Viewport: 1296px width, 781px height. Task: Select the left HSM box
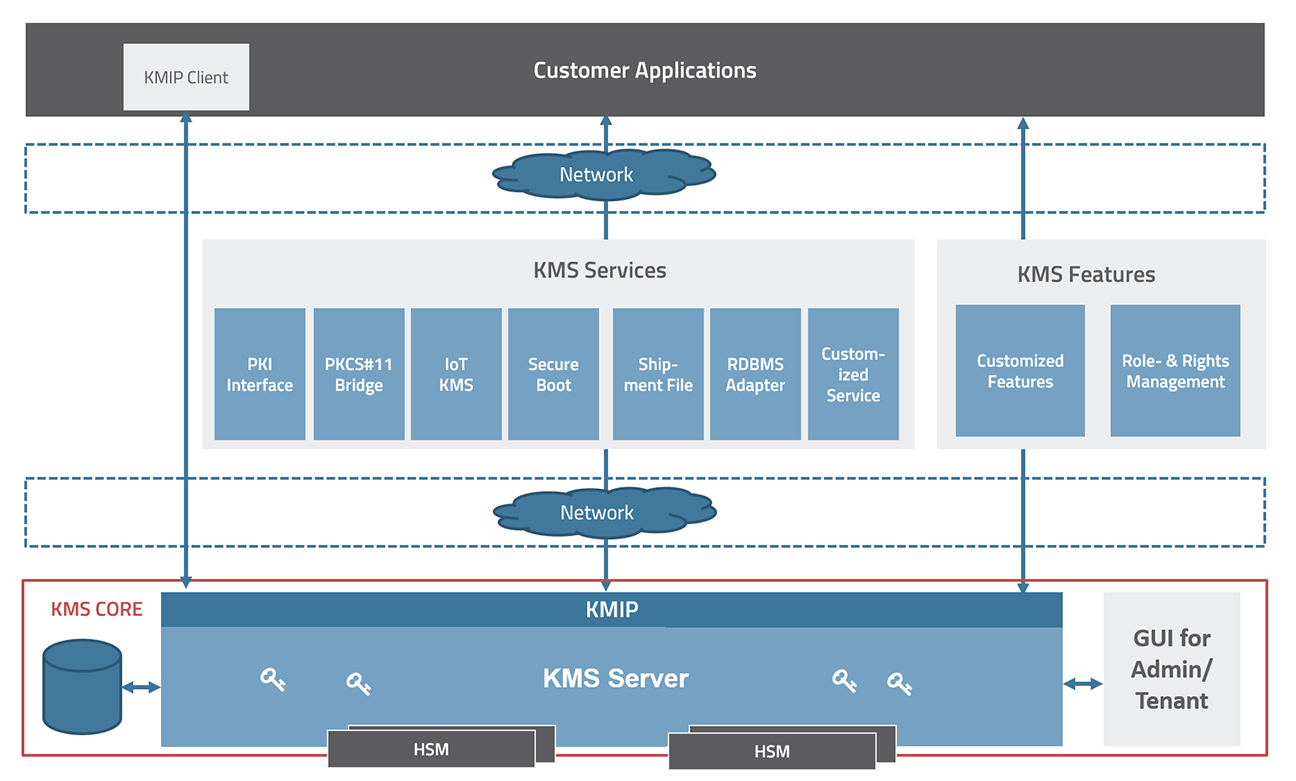431,749
